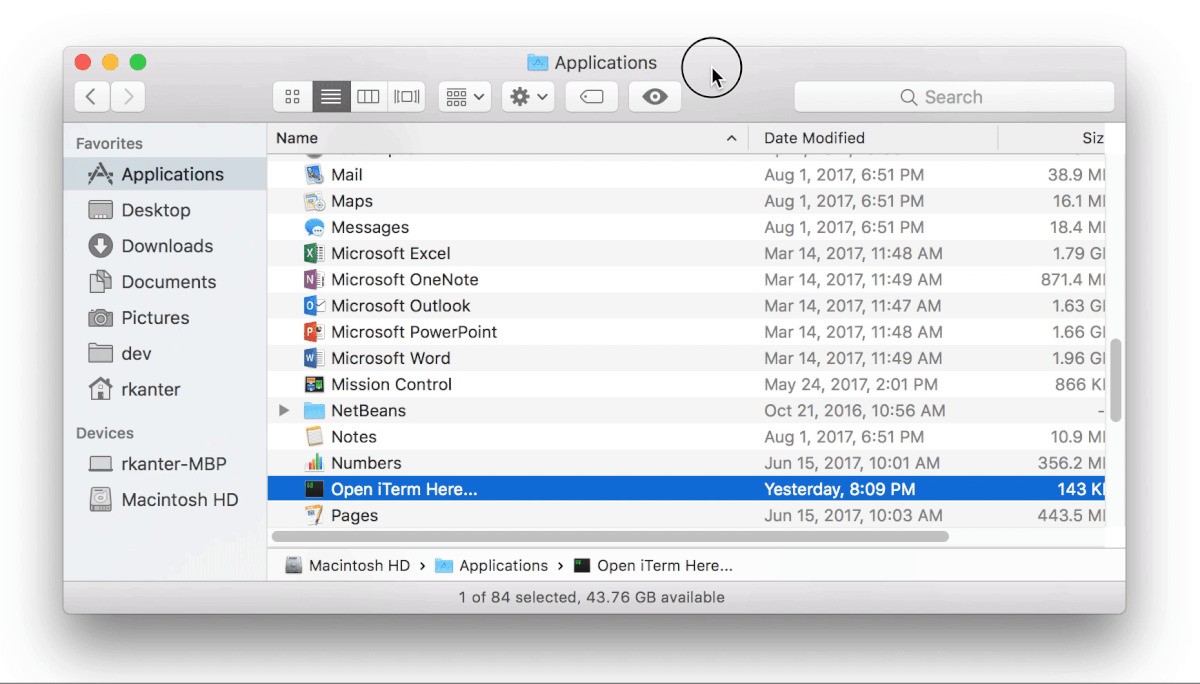
Task: Click Macintosh HD in the path bar
Action: click(348, 565)
